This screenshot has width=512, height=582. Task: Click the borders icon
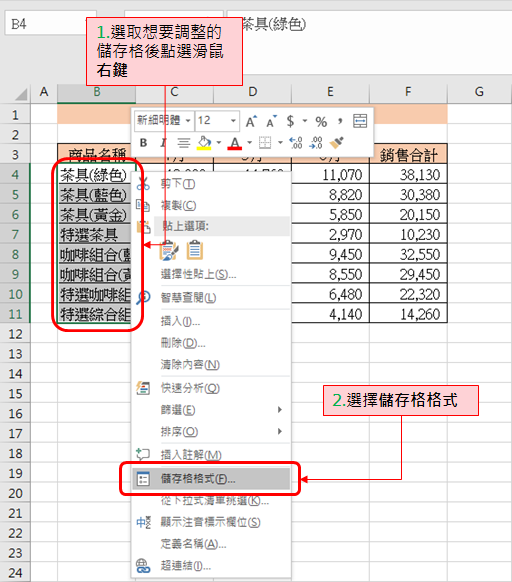[265, 143]
